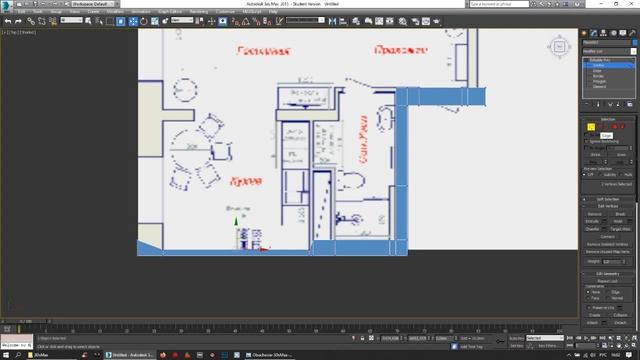The height and width of the screenshot is (360, 640).
Task: Toggle Preserve UVs checkbox
Action: [589, 307]
